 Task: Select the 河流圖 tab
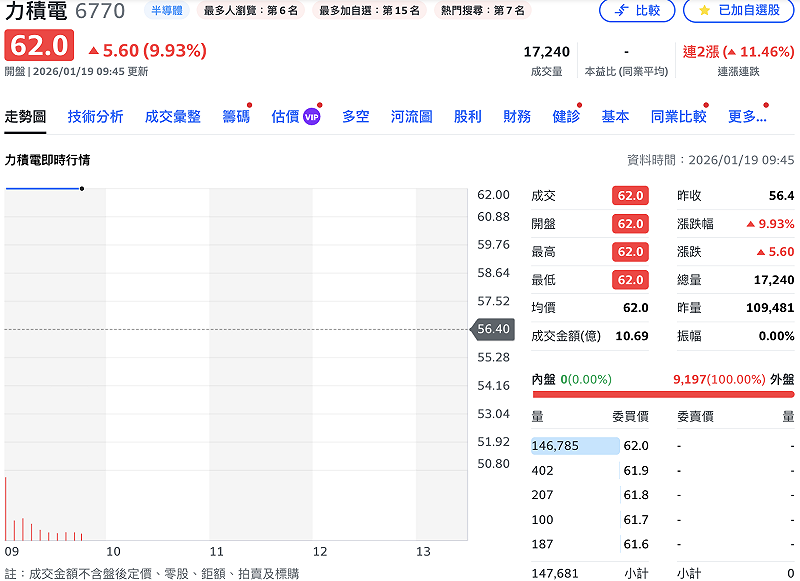tap(411, 117)
